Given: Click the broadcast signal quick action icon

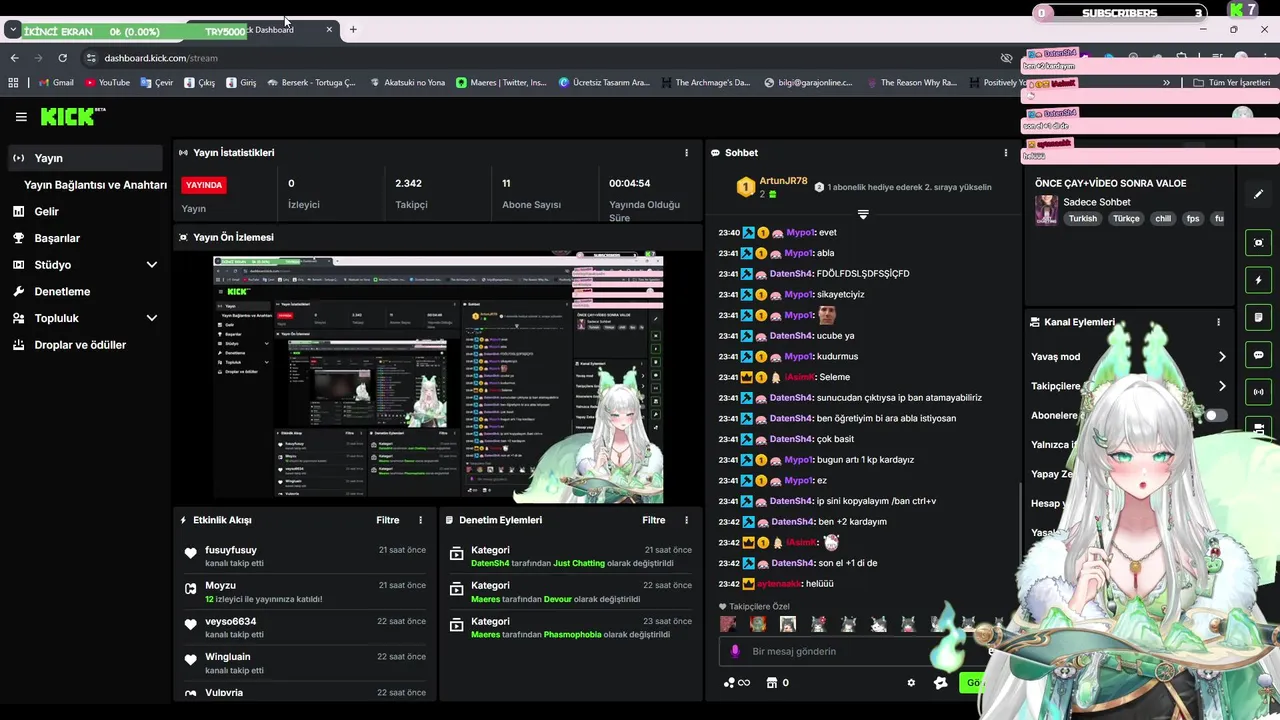Looking at the screenshot, I should [1258, 392].
